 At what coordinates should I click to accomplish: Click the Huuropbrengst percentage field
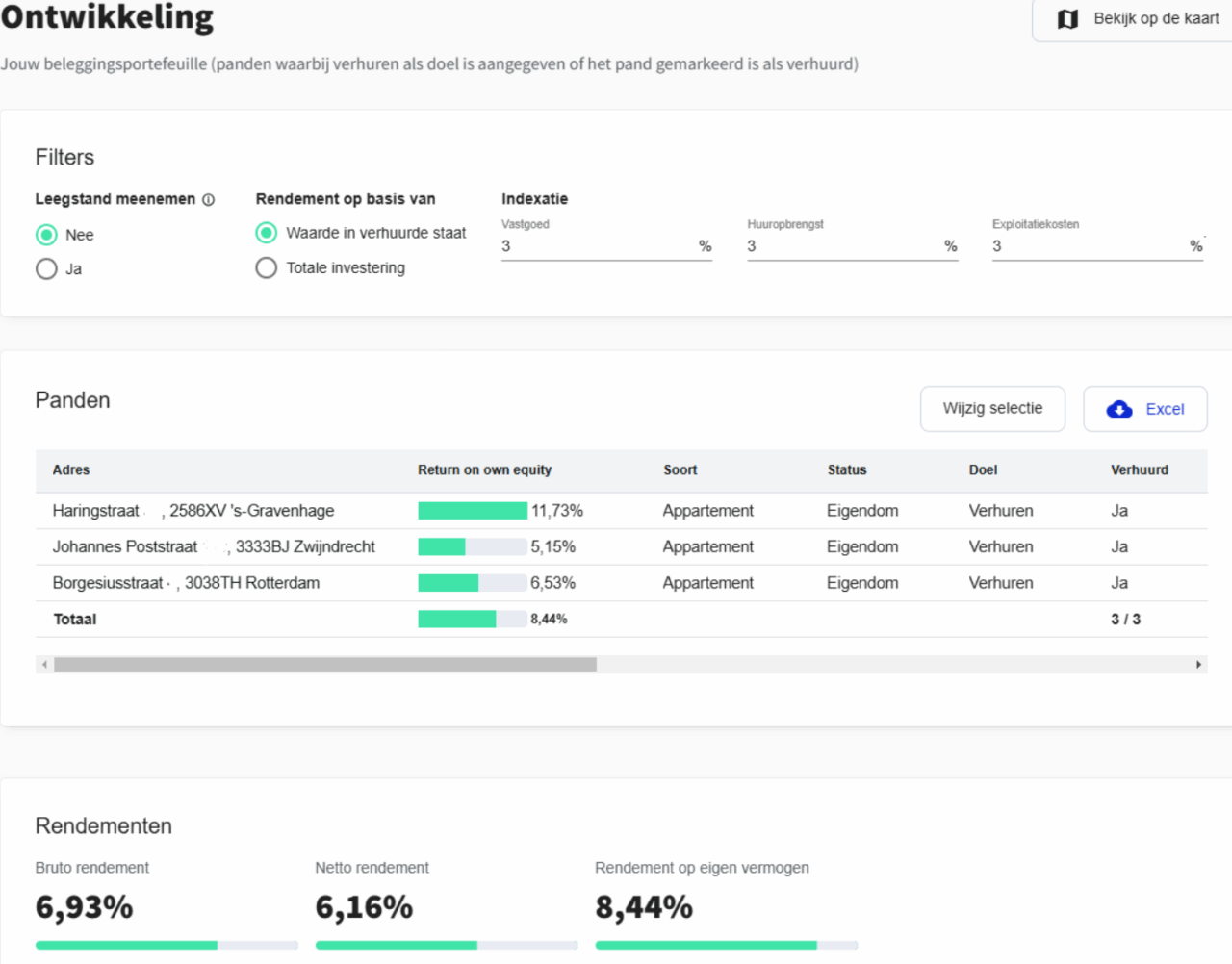coord(842,246)
